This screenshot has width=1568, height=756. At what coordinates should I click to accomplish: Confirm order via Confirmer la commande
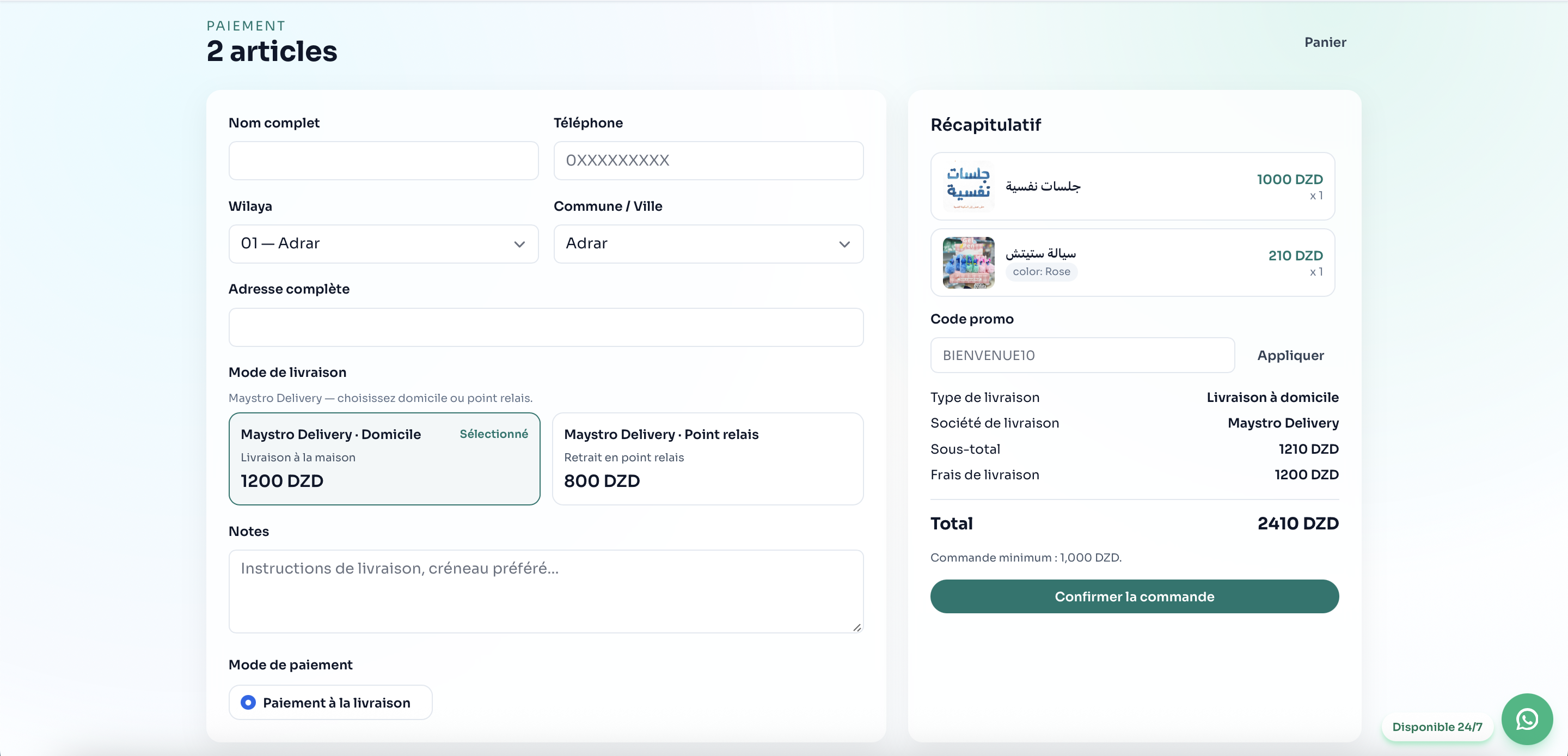tap(1134, 596)
